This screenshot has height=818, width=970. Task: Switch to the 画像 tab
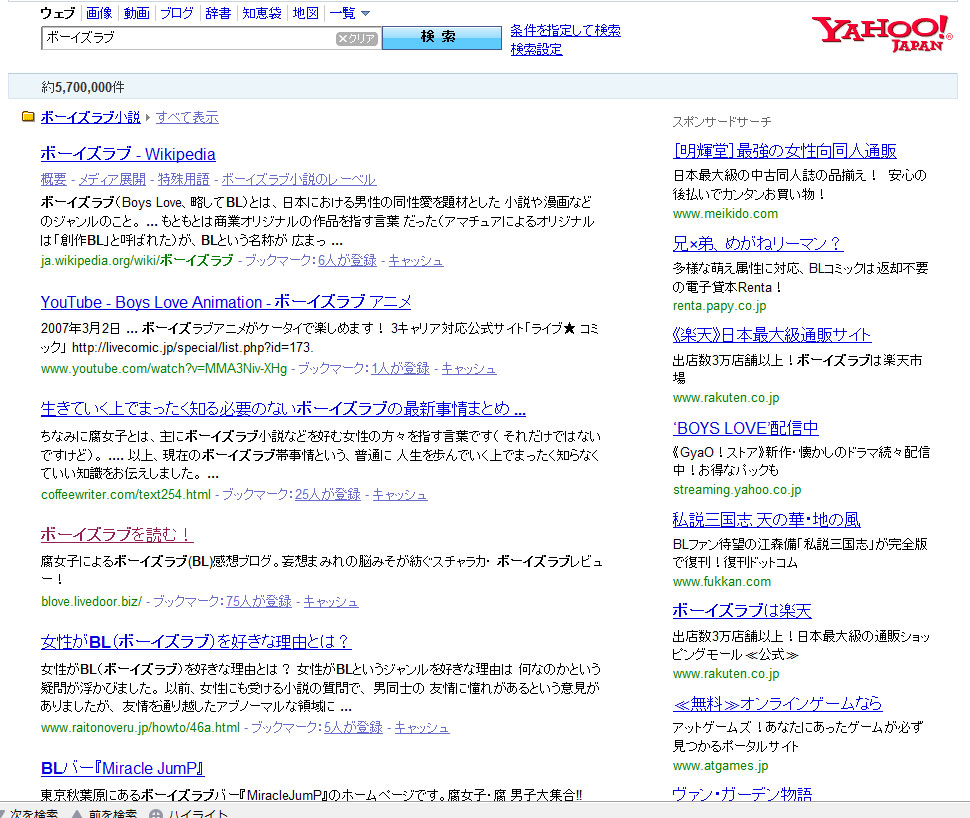coord(99,13)
